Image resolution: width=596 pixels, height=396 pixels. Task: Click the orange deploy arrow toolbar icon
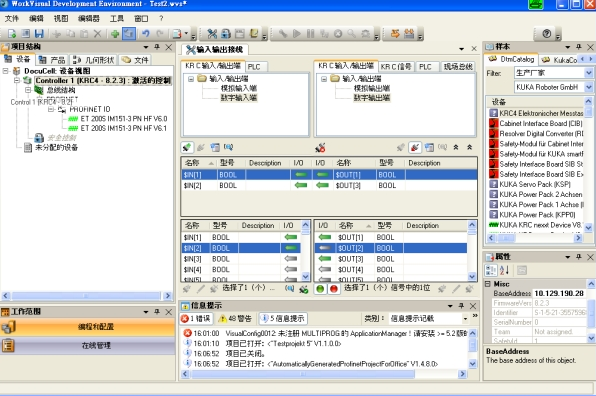(x=395, y=34)
